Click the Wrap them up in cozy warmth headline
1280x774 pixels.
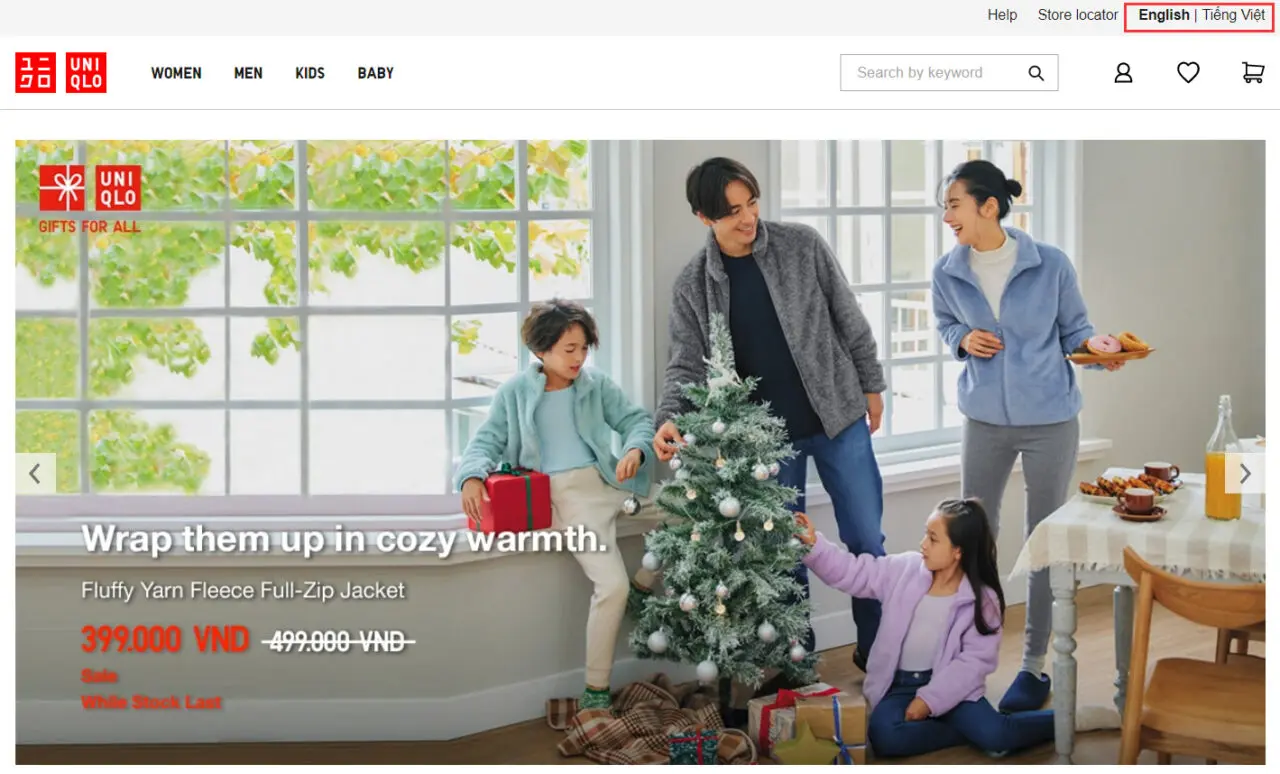(x=344, y=540)
